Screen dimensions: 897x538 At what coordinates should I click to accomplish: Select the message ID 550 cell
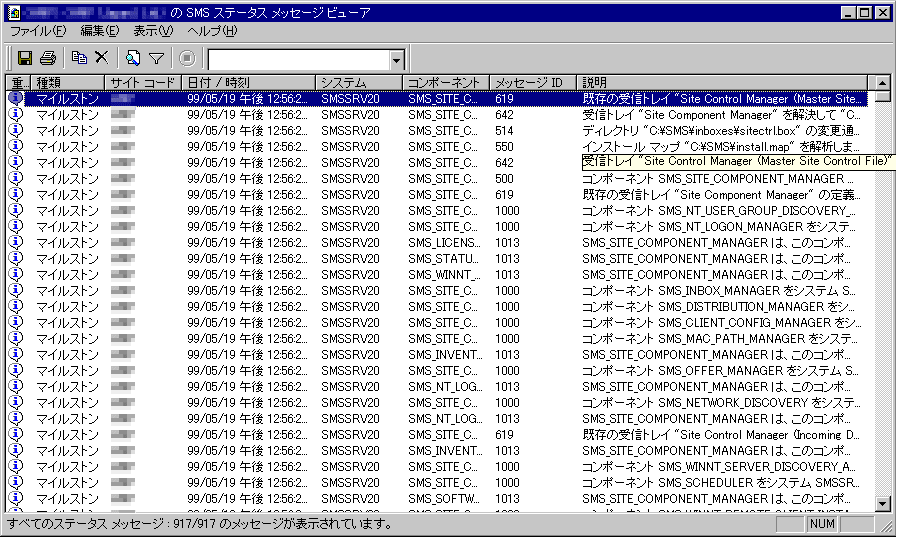click(x=505, y=147)
